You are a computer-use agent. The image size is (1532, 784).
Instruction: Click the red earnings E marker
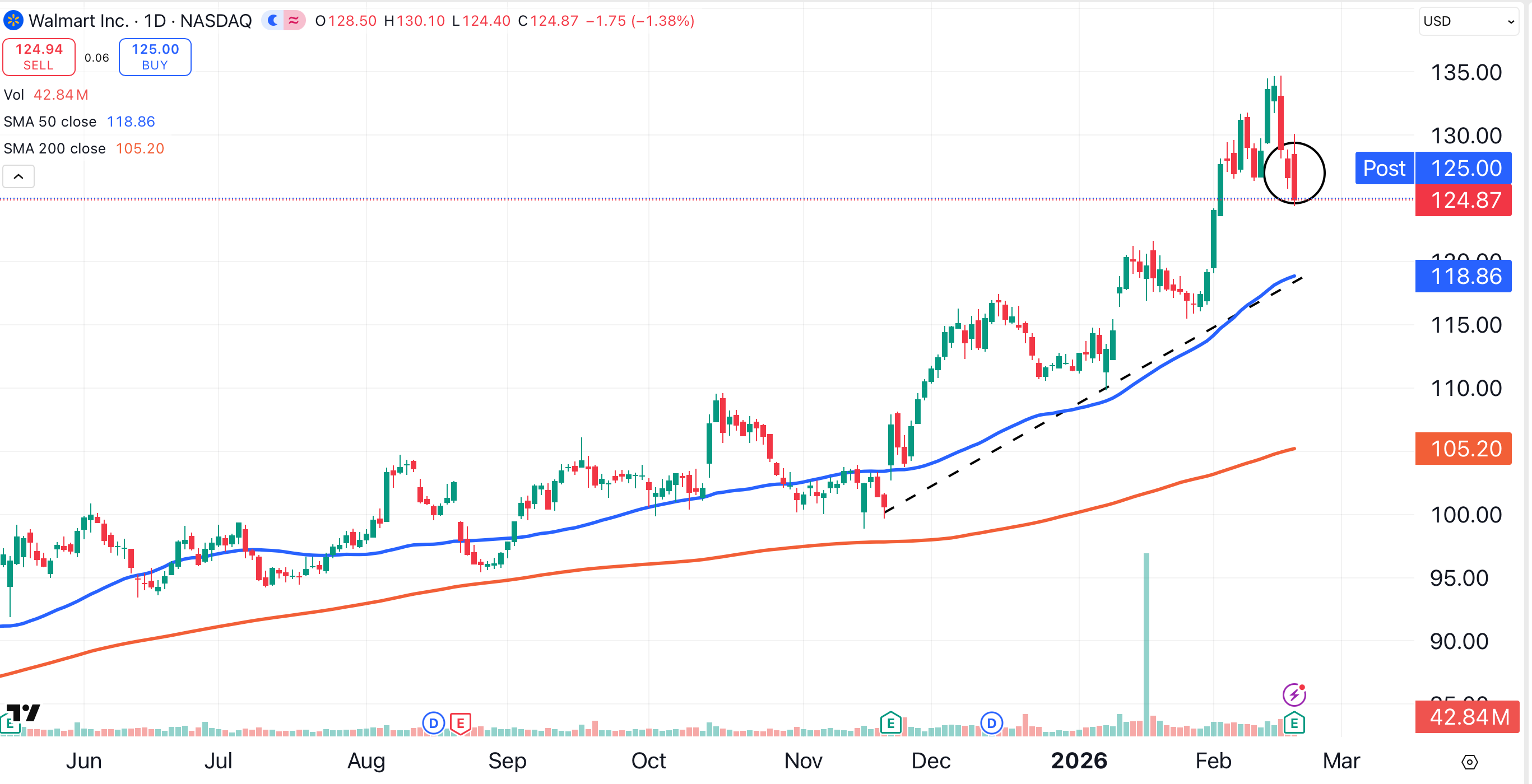point(460,724)
